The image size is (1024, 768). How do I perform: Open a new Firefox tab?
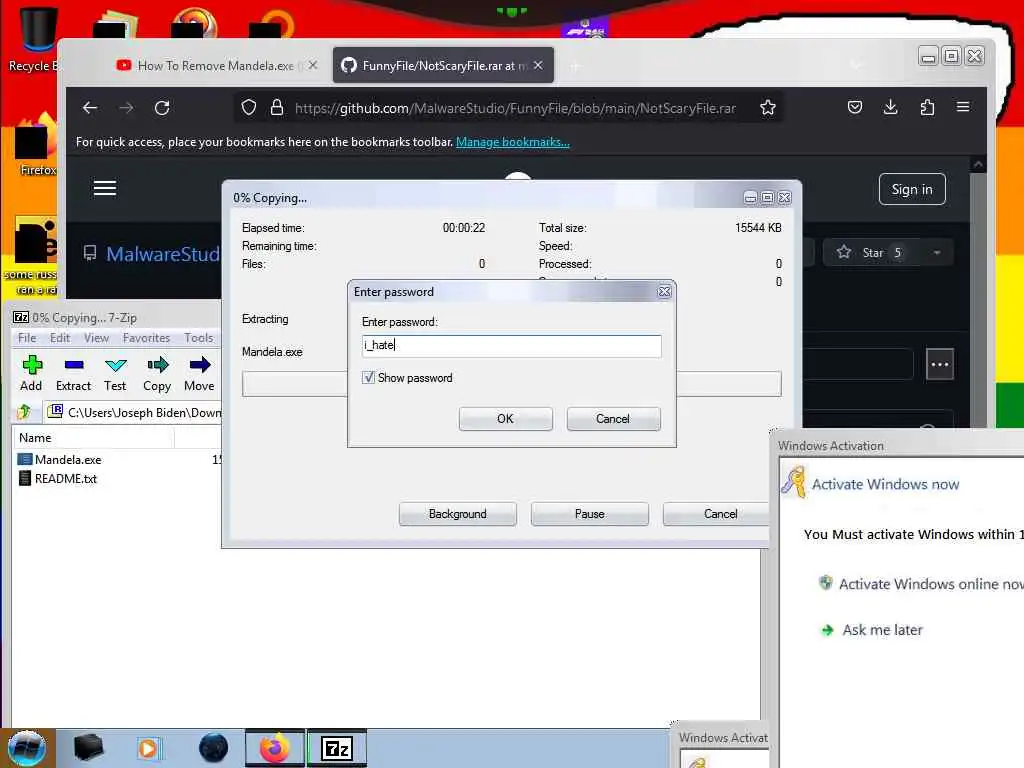click(x=575, y=66)
